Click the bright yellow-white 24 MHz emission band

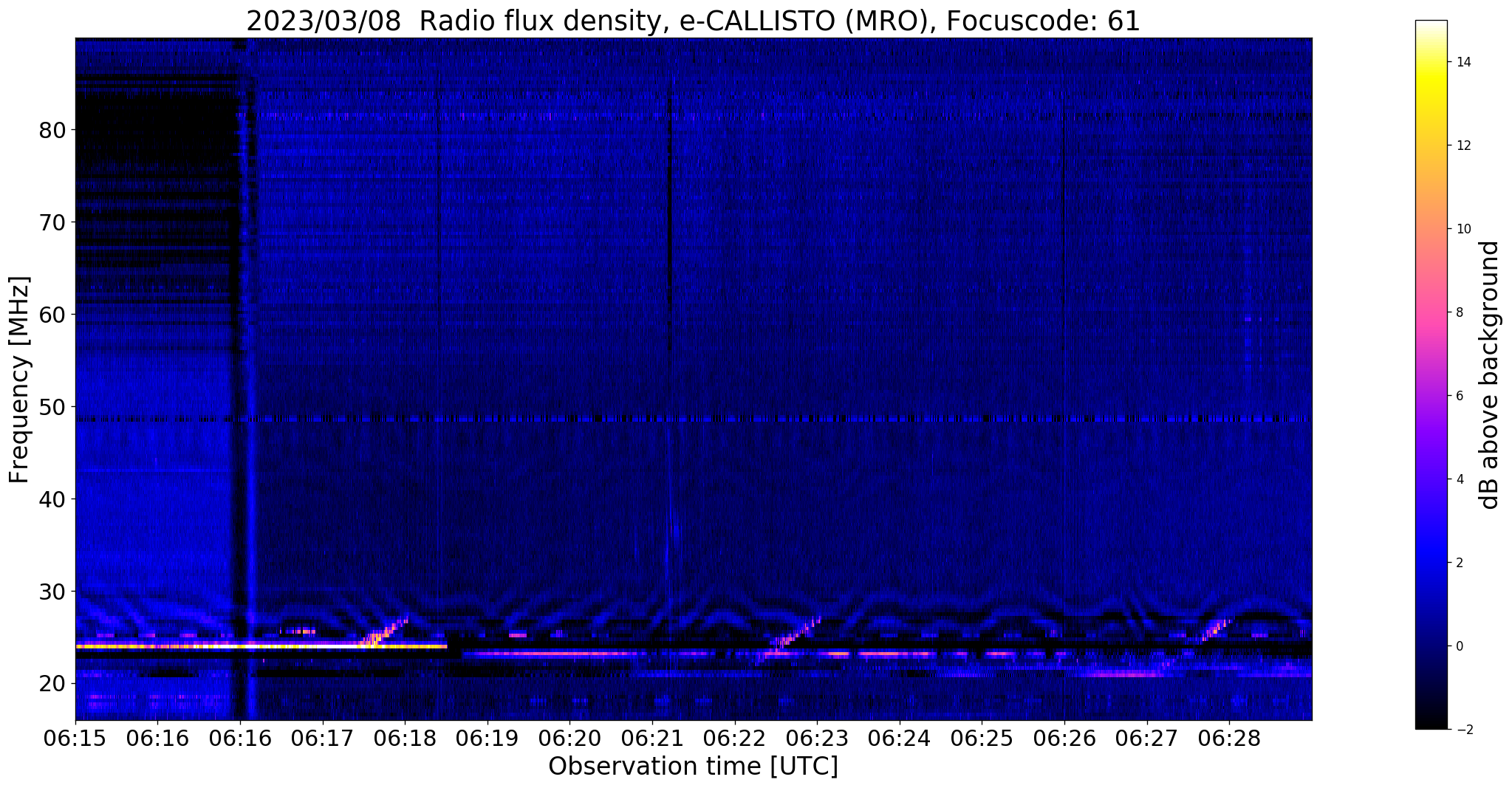tap(261, 646)
